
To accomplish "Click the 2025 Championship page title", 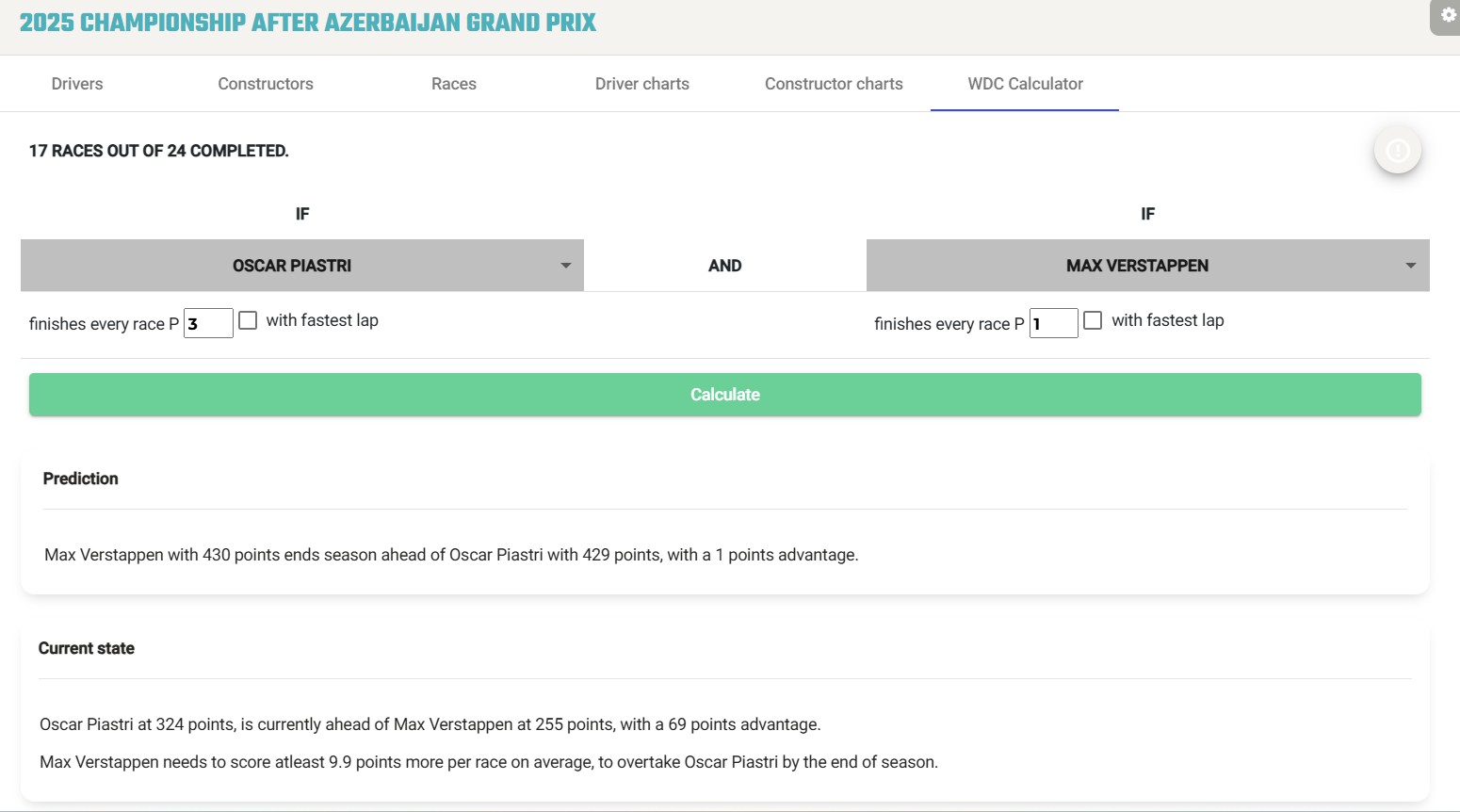I will coord(308,23).
